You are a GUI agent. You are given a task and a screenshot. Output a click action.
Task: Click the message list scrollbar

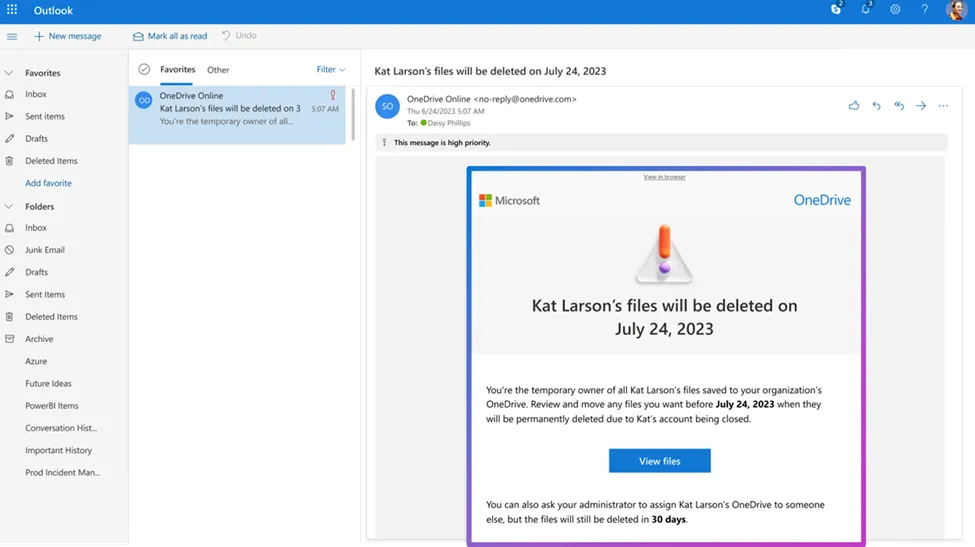pos(352,113)
